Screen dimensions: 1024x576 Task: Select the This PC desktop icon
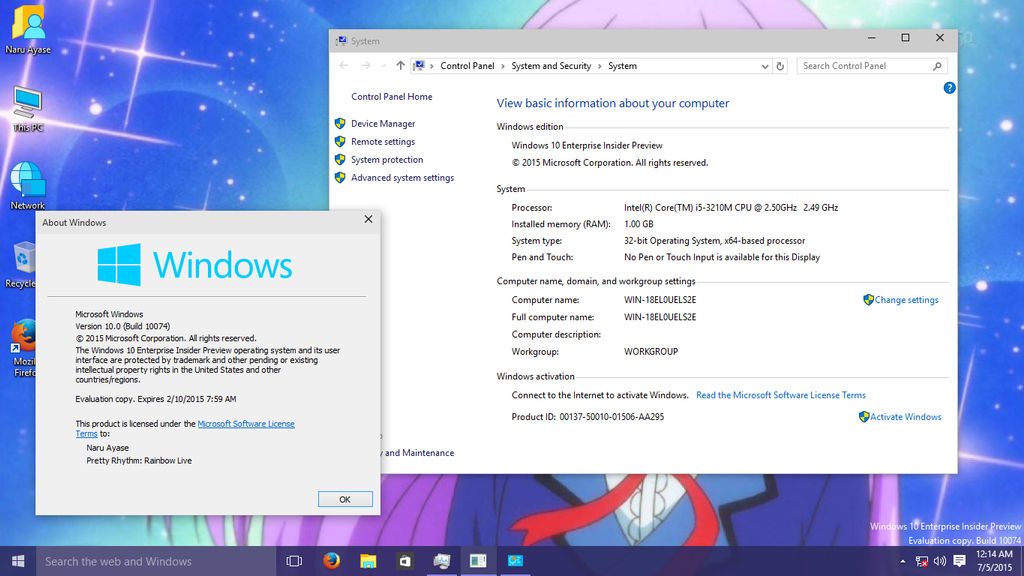click(x=27, y=108)
